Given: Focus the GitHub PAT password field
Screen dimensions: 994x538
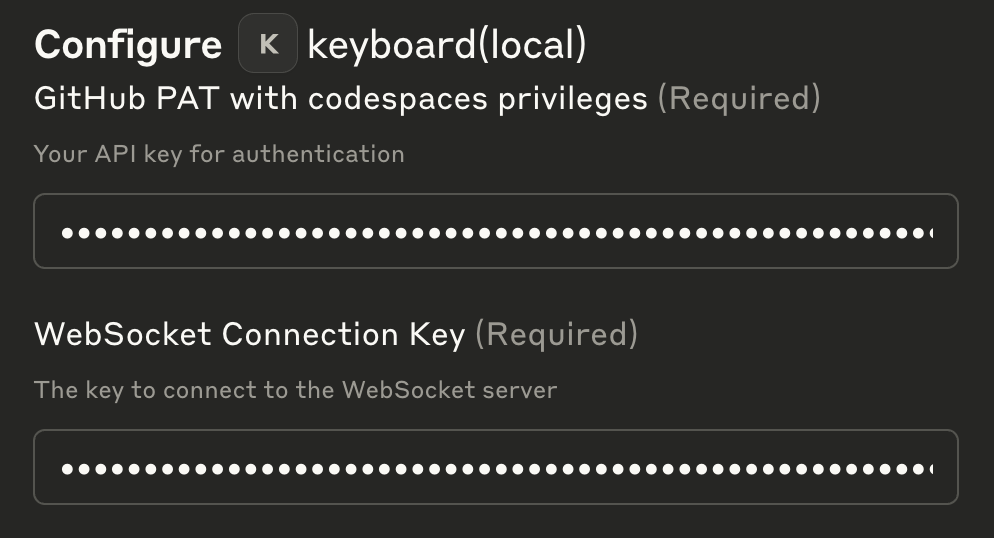Looking at the screenshot, I should coord(496,231).
